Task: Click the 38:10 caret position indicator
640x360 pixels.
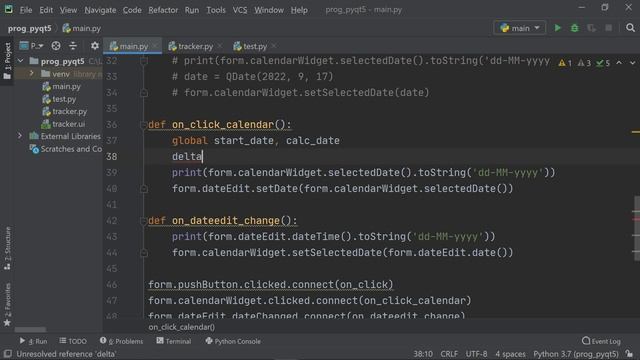Action: [423, 354]
